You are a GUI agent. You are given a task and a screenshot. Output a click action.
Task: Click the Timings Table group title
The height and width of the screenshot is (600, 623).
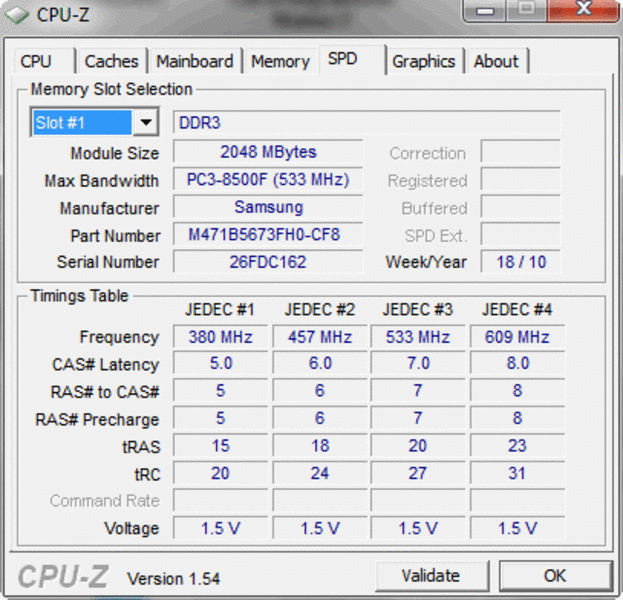pyautogui.click(x=79, y=296)
